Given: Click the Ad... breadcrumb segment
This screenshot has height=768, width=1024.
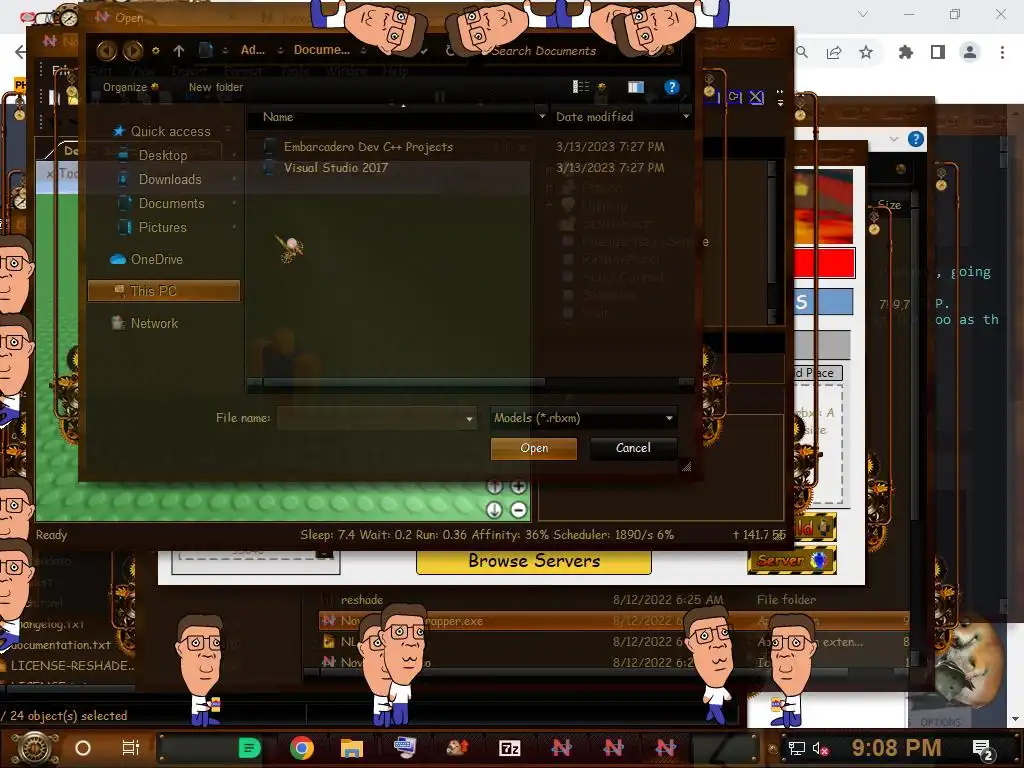Looking at the screenshot, I should [253, 50].
